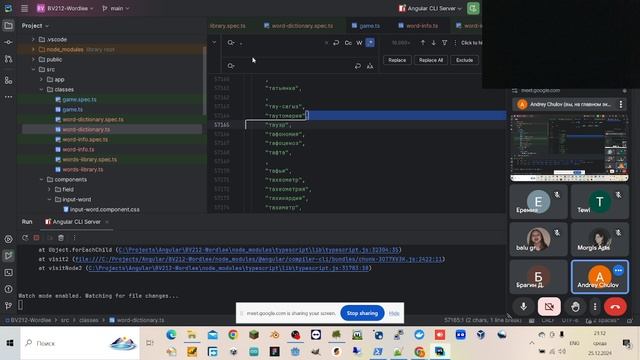Switch to word-dictionary.spec.ts tab
Image resolution: width=640 pixels, height=360 pixels.
click(x=298, y=26)
